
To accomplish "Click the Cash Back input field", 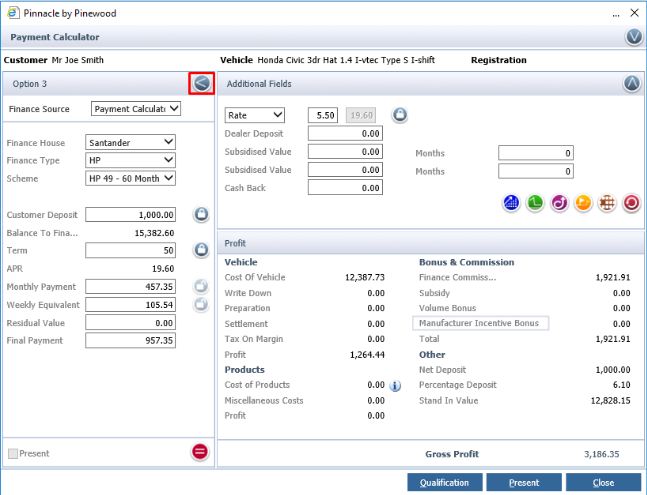I will [345, 188].
